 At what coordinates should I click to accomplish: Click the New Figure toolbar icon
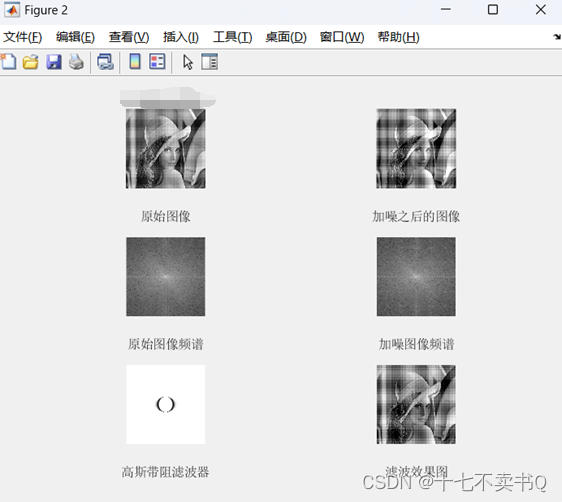[8, 62]
